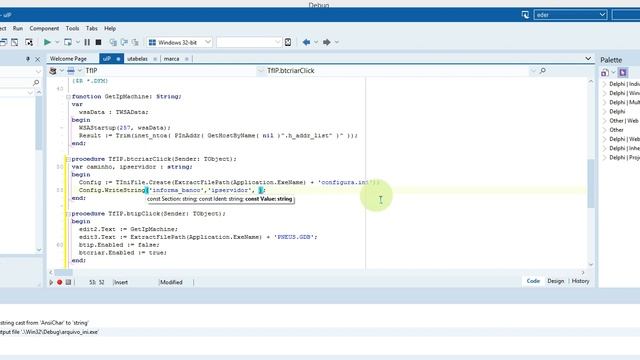The width and height of the screenshot is (640, 360).
Task: Open dropdown beside Run Without Debugging icon
Action: 78,42
